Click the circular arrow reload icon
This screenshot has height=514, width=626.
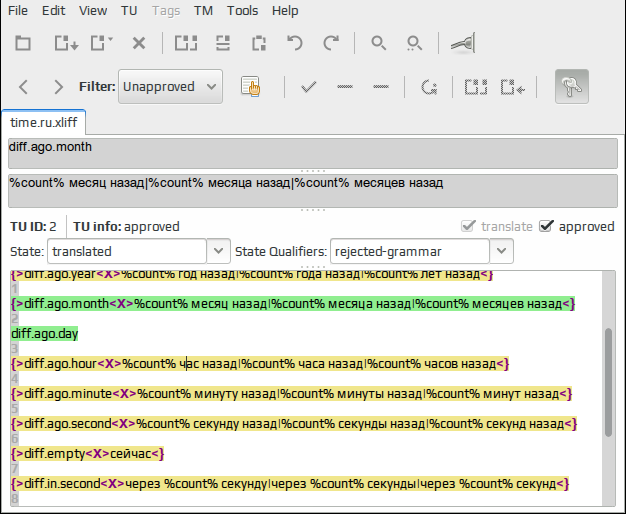pos(429,87)
